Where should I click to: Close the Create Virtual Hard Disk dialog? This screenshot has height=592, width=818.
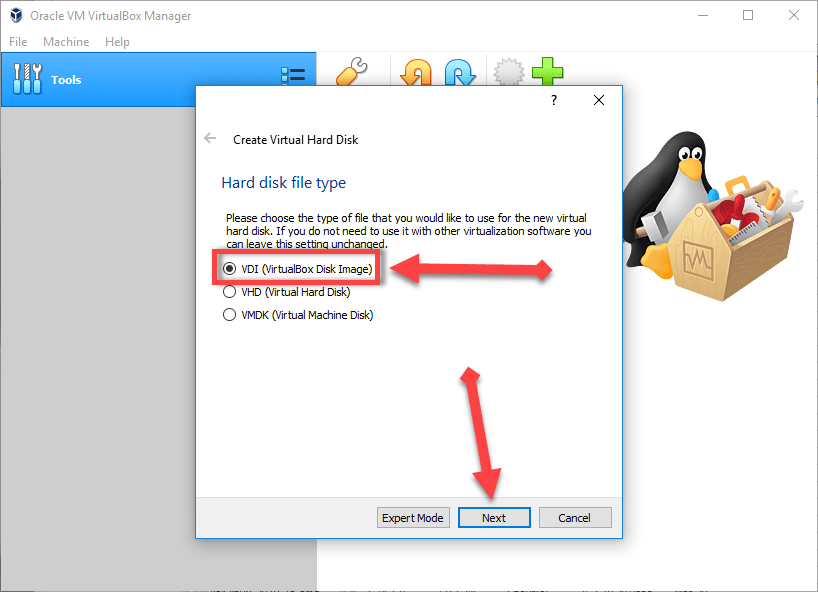[599, 100]
